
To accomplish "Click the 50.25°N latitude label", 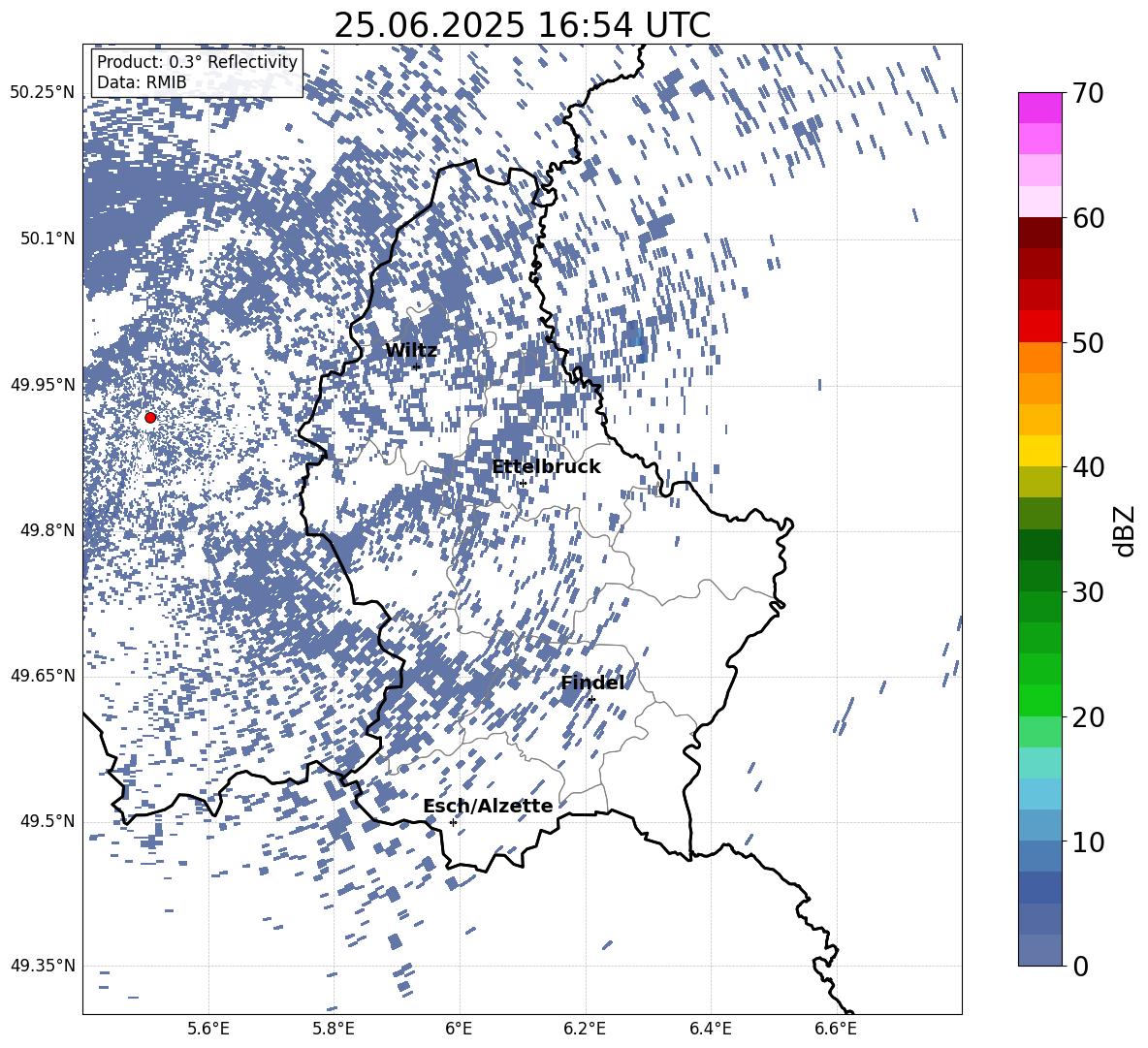I will (43, 93).
